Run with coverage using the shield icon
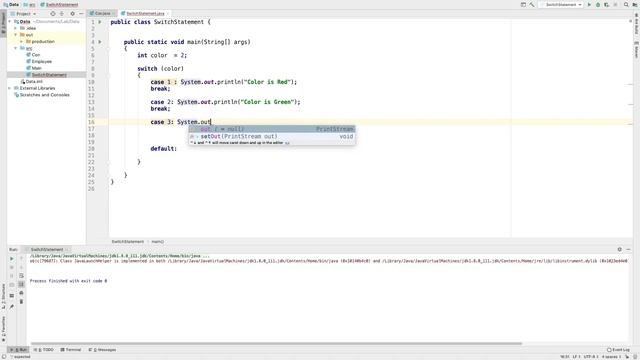The height and width of the screenshot is (360, 640). pyautogui.click(x=607, y=4)
